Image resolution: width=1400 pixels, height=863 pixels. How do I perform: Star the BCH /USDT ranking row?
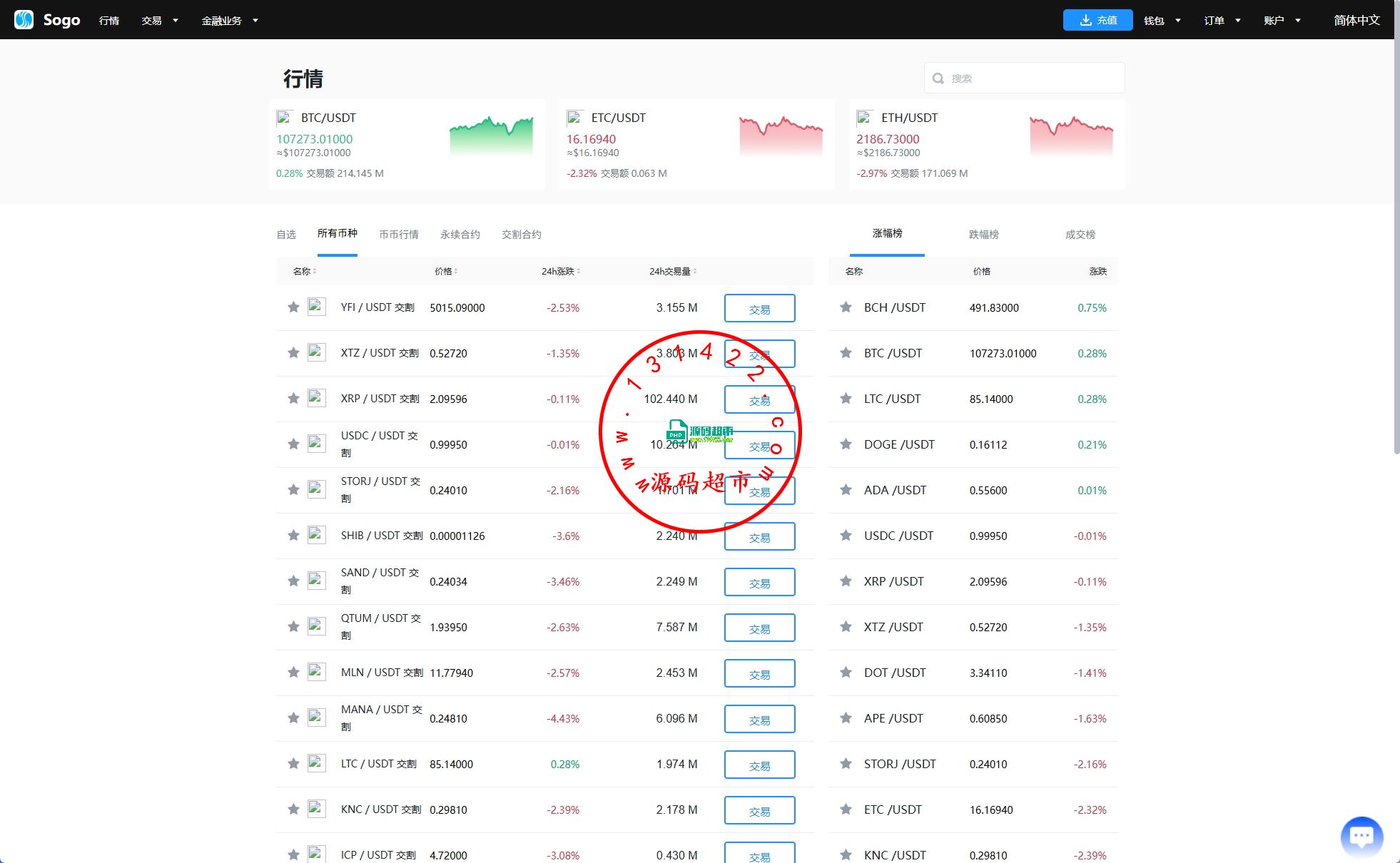[846, 307]
